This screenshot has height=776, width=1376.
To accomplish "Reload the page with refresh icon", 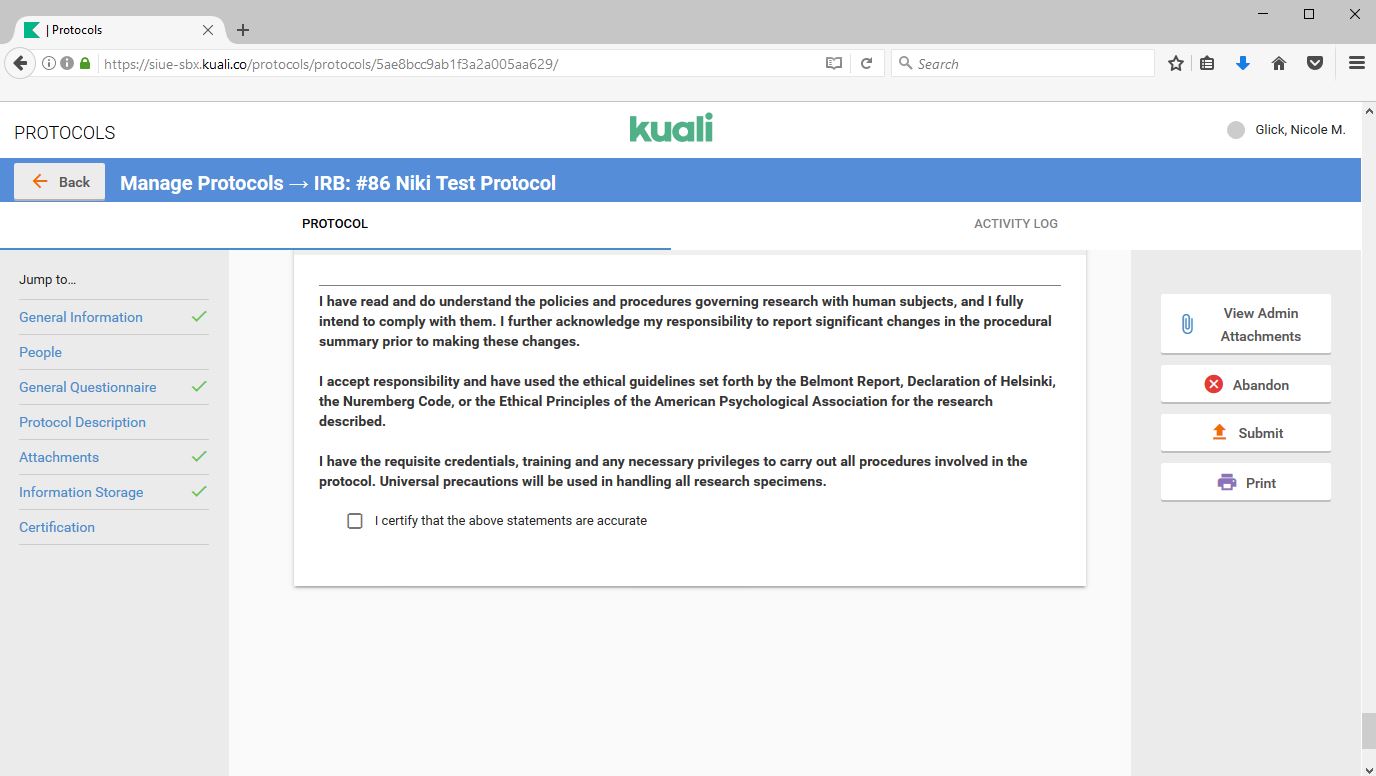I will point(867,64).
